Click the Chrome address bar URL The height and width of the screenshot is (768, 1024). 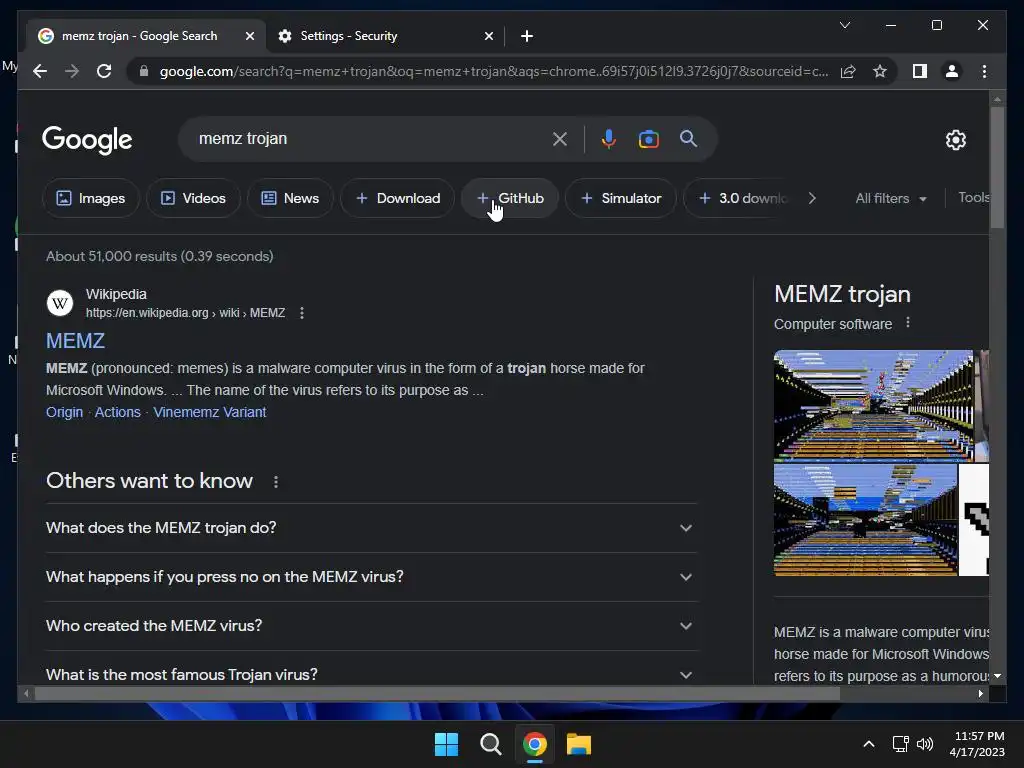click(x=493, y=71)
